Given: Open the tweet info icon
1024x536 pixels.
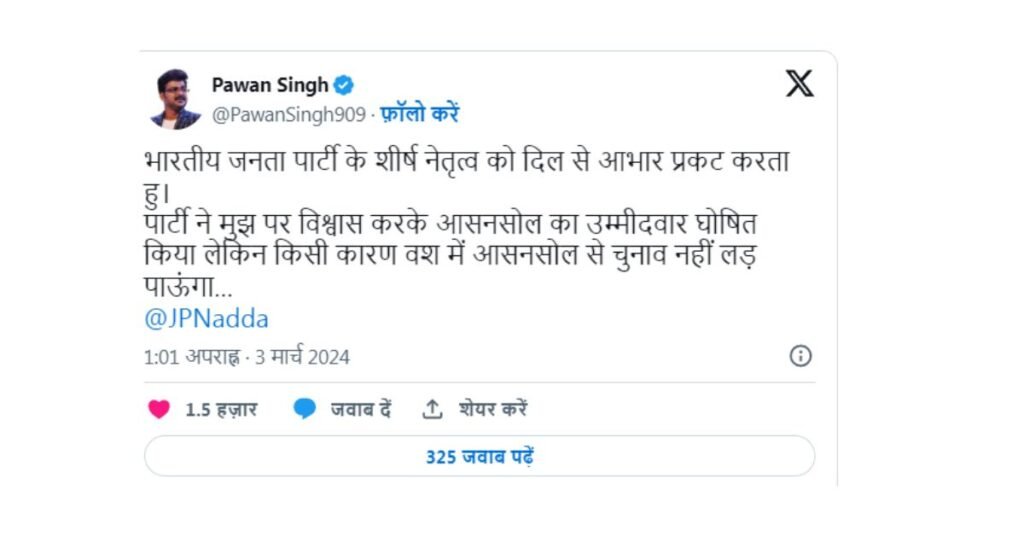Looking at the screenshot, I should tap(800, 356).
